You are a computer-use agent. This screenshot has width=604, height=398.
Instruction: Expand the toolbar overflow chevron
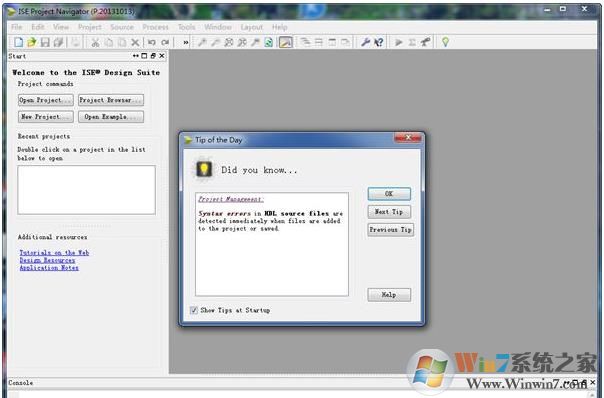pyautogui.click(x=186, y=42)
